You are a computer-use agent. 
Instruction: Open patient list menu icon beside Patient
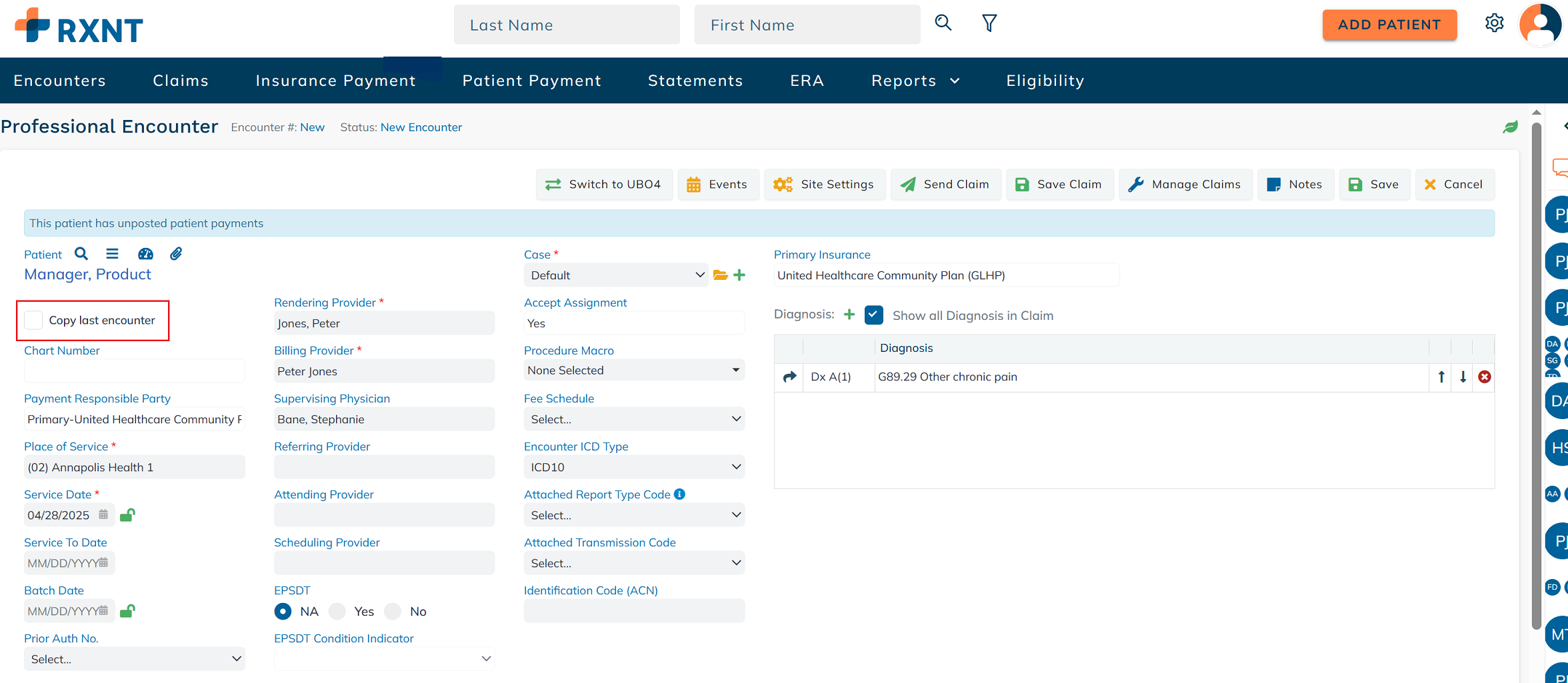click(x=112, y=254)
